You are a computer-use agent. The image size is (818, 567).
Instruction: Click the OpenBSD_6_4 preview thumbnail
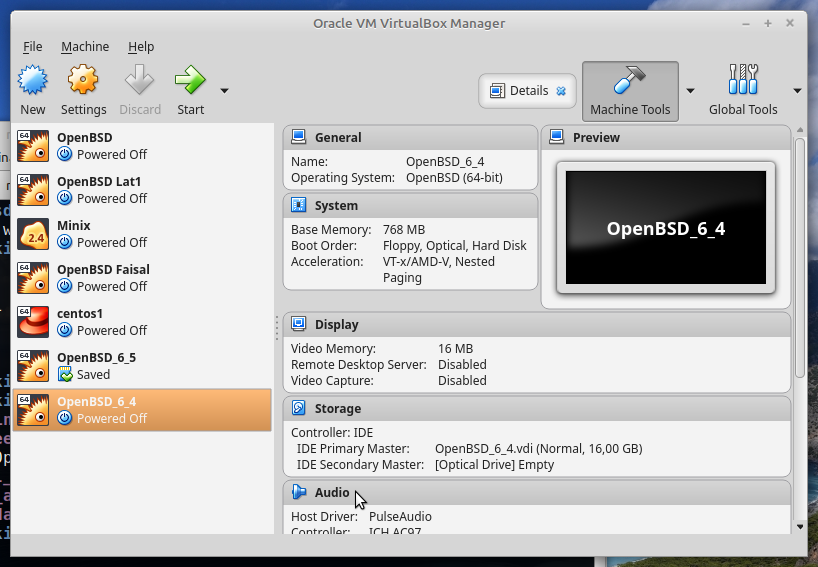click(x=665, y=228)
